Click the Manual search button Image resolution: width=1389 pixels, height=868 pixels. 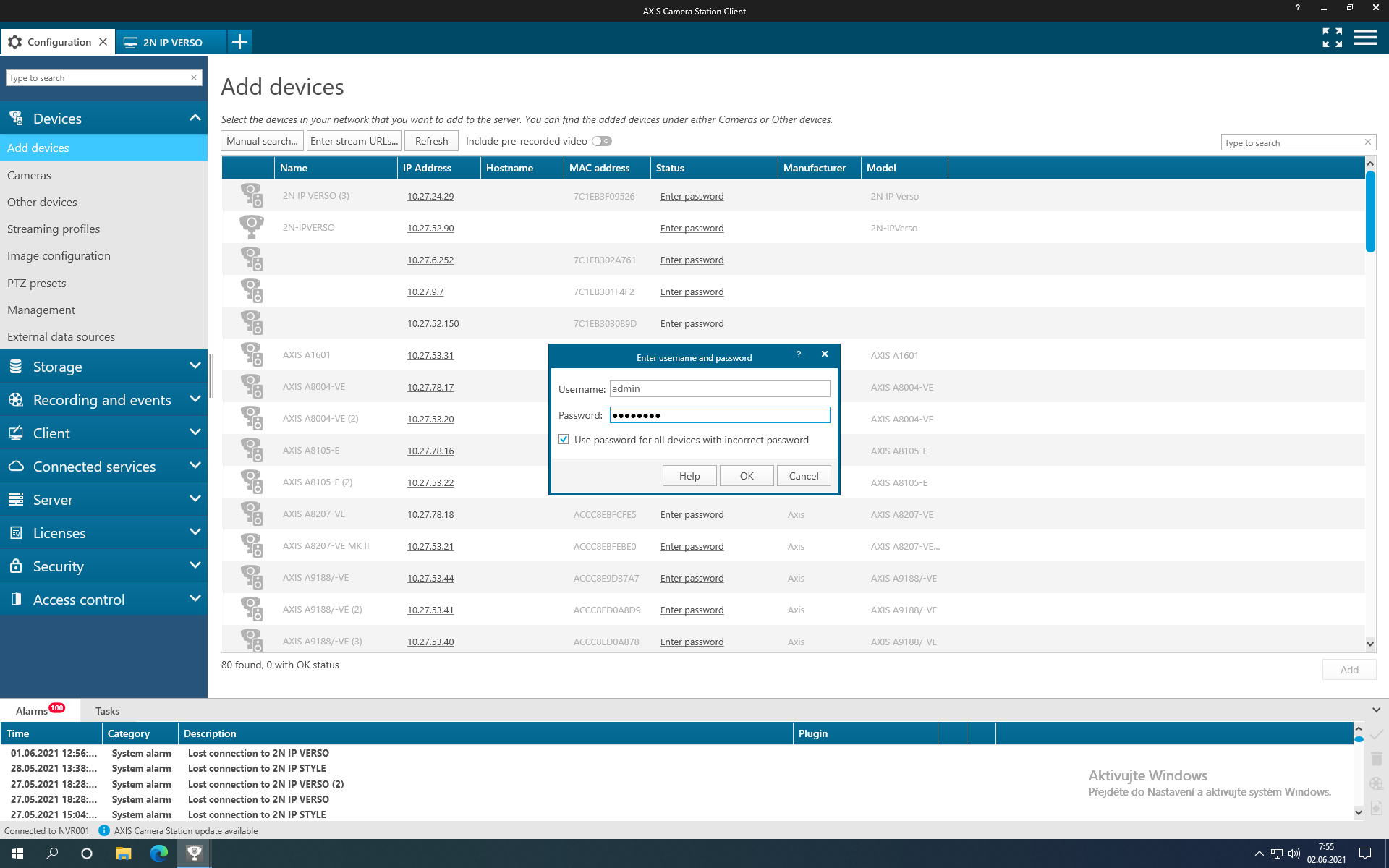(262, 141)
